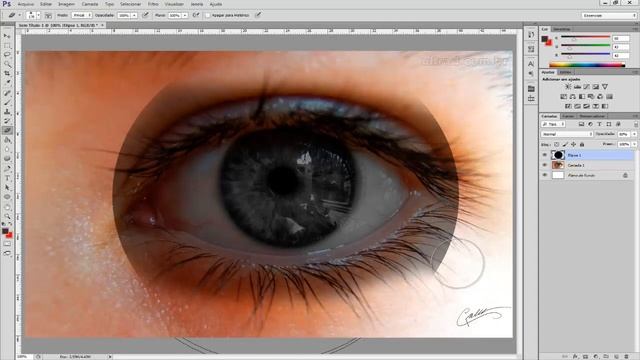Open the eraser Modo dropdown

coord(82,16)
